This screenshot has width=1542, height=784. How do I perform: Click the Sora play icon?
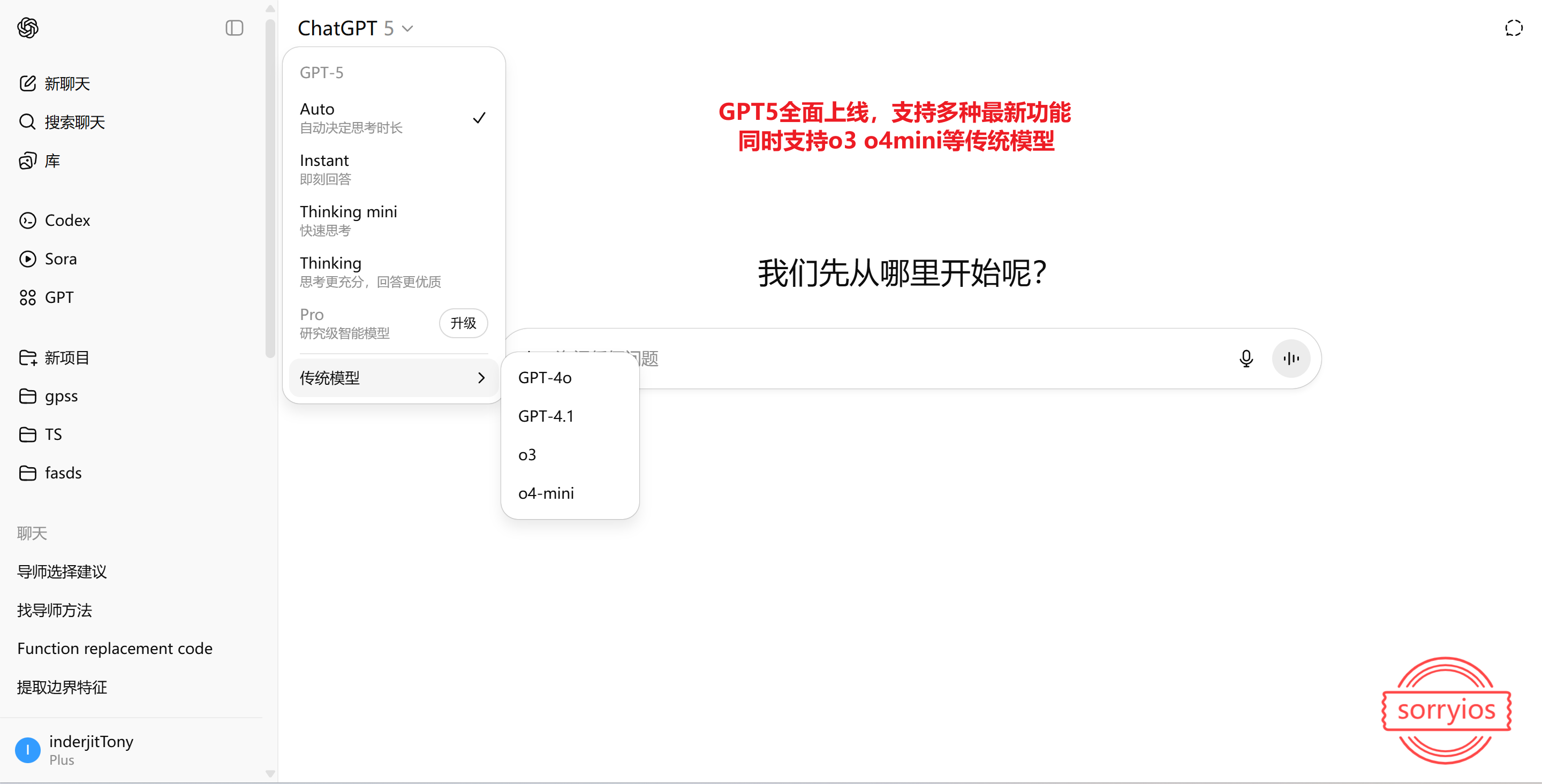pos(27,258)
